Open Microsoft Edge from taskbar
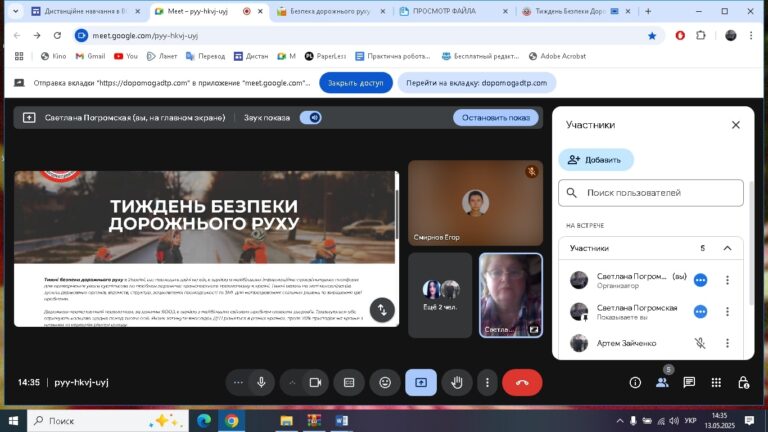The height and width of the screenshot is (432, 768). pos(204,421)
